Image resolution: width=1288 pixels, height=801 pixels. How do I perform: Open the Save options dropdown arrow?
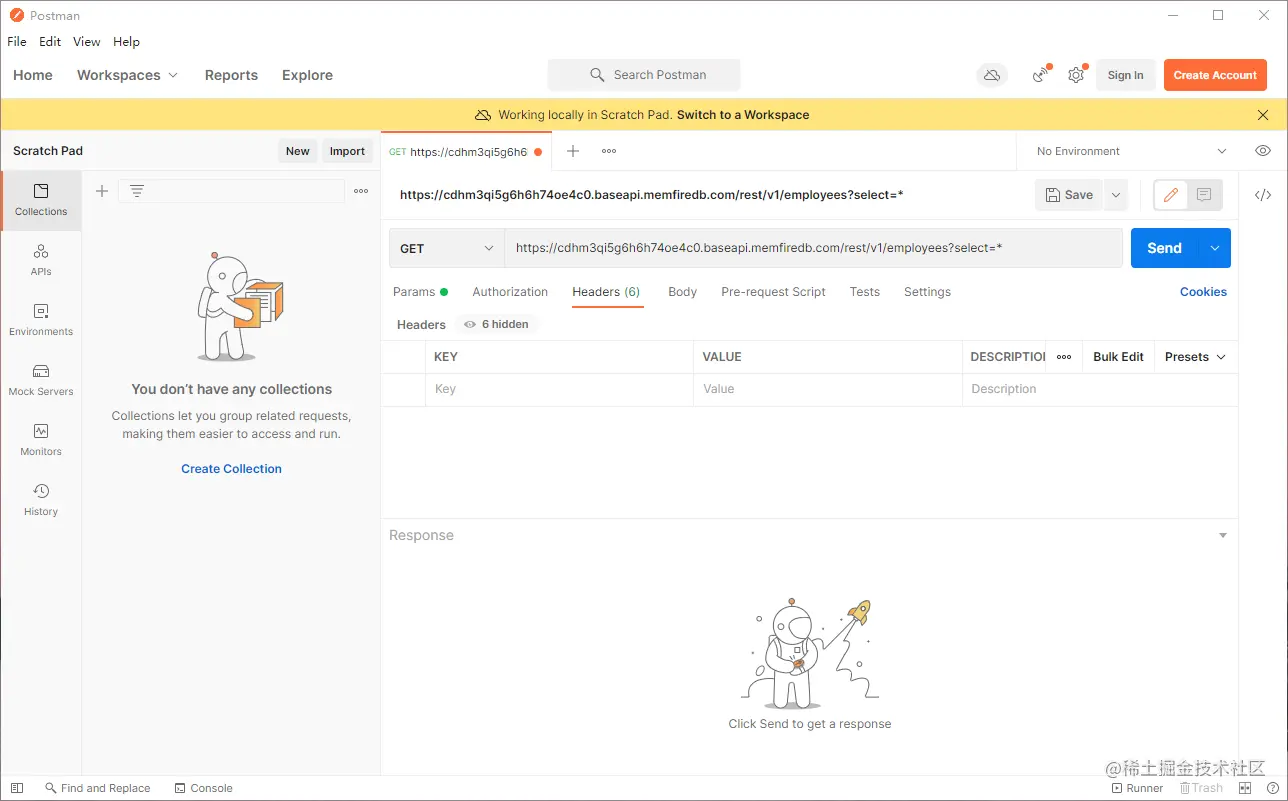(1116, 195)
